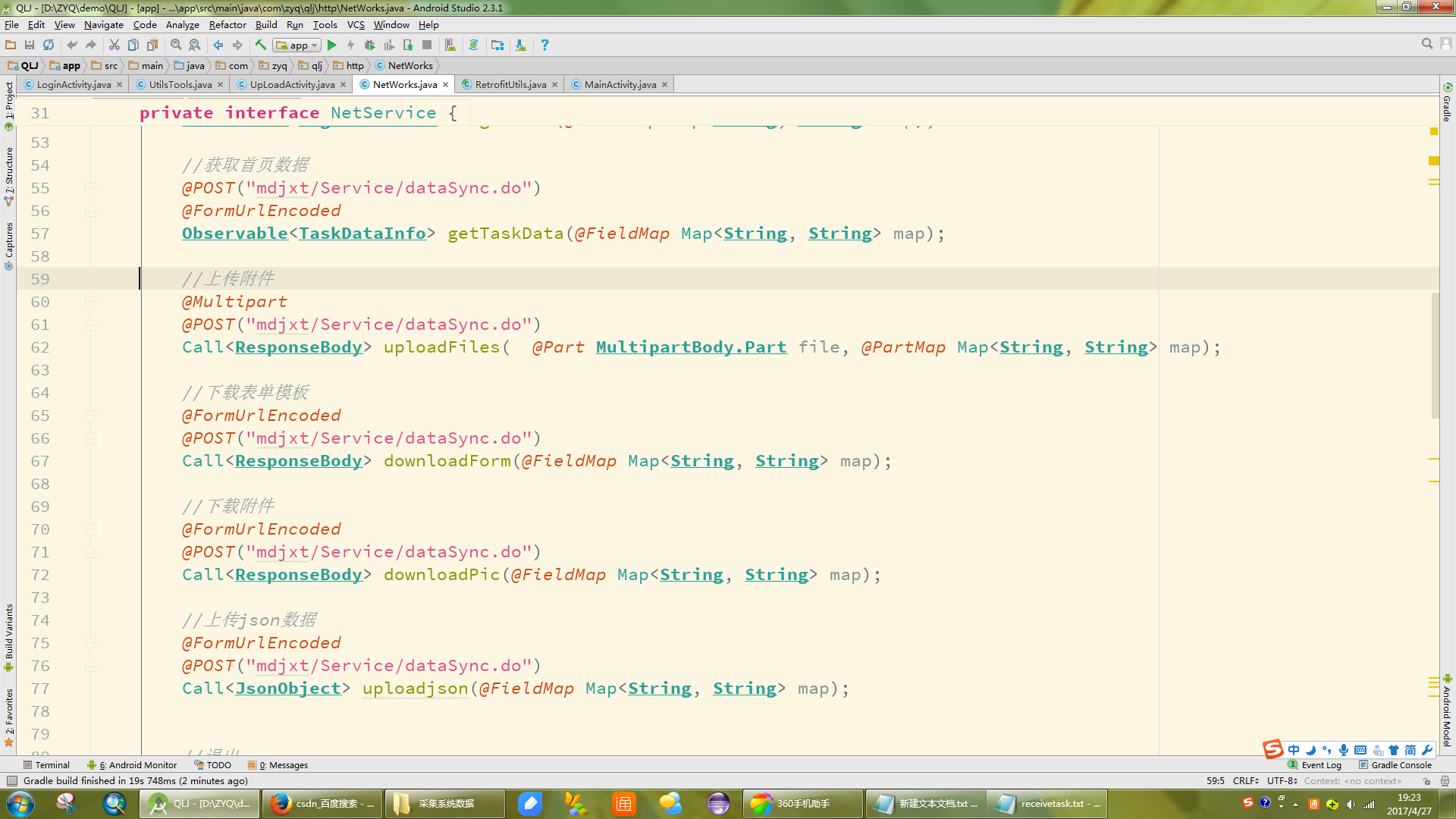Open the Refactor menu

pos(227,25)
